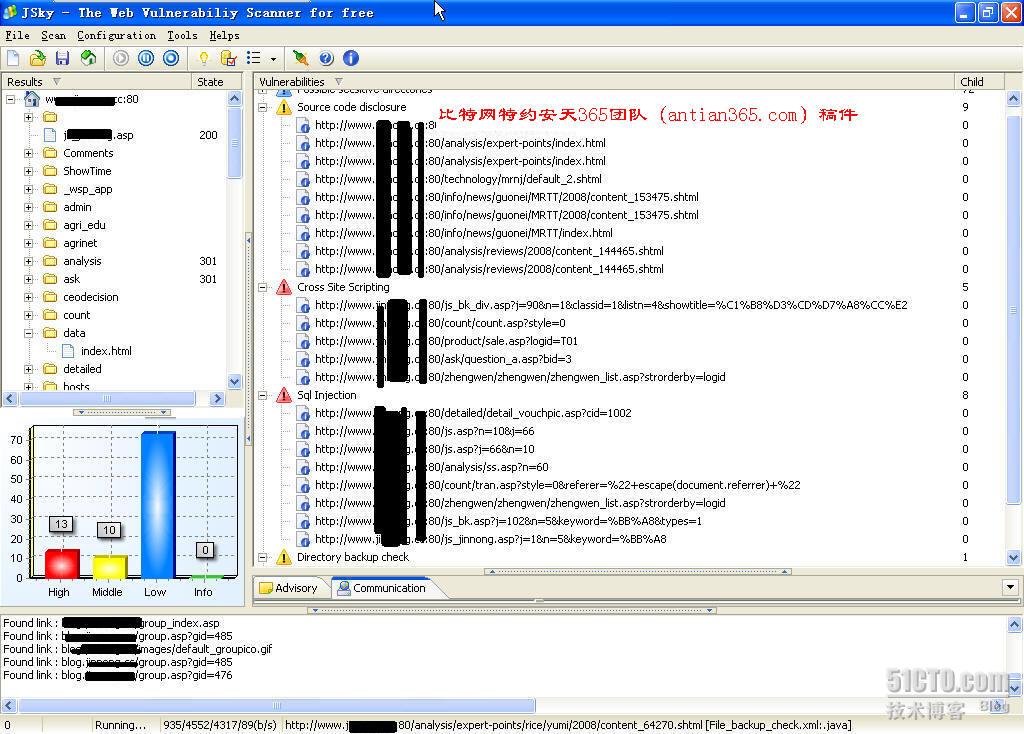Click the admin folder icon
This screenshot has height=734, width=1024.
pyautogui.click(x=50, y=207)
